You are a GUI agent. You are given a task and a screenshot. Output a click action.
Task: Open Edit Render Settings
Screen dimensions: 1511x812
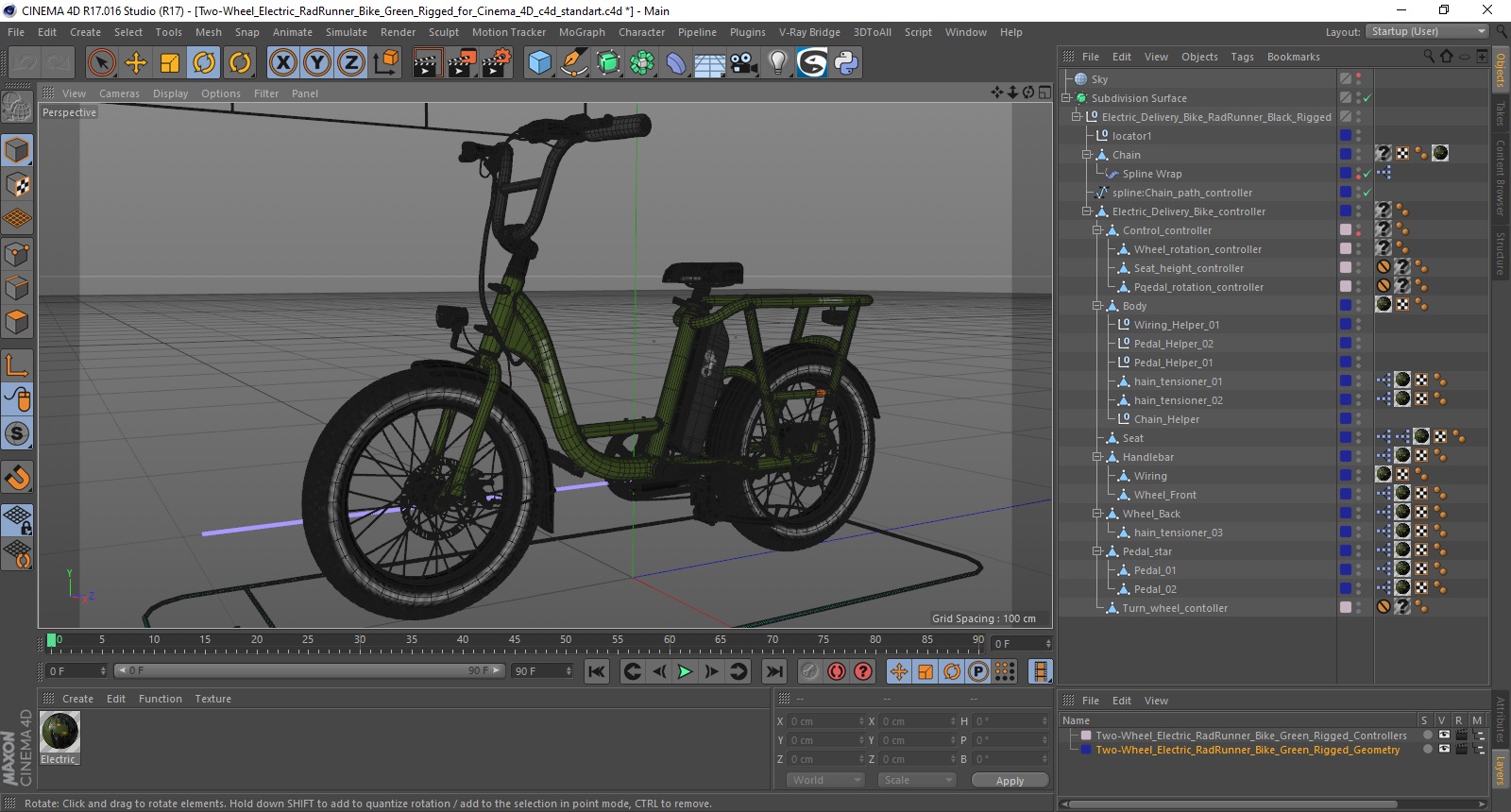click(x=497, y=63)
